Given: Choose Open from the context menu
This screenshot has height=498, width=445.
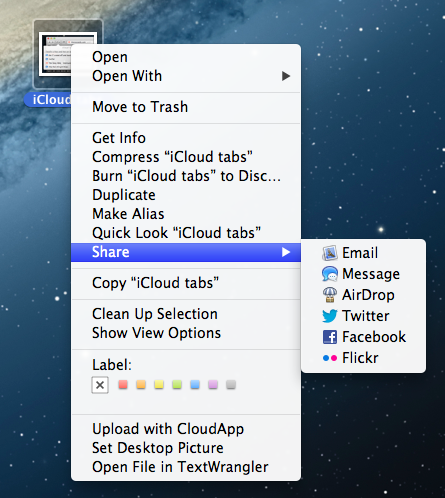Looking at the screenshot, I should (x=186, y=57).
